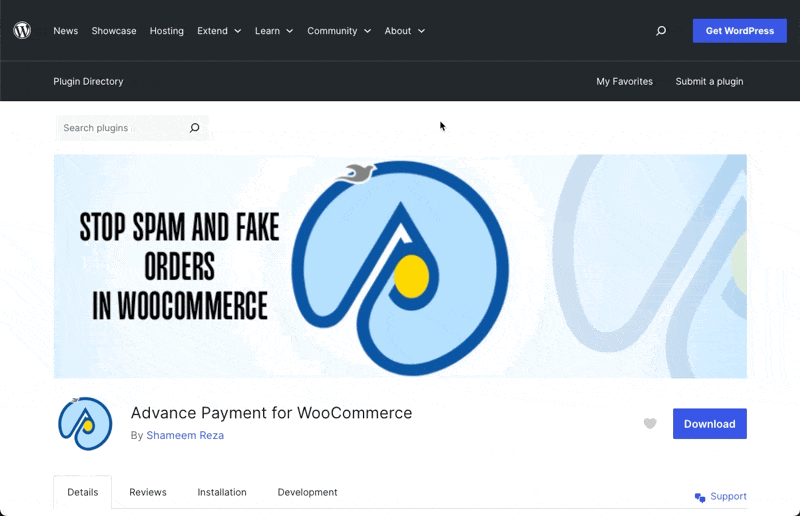Screen dimensions: 800x516
Task: Expand the Extend dropdown menu
Action: pos(219,31)
